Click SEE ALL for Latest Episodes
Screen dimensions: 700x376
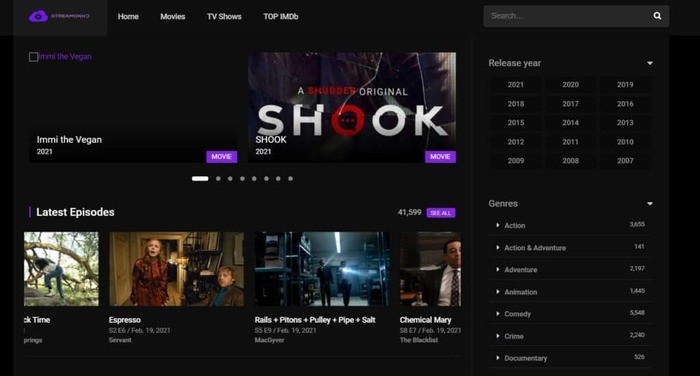click(441, 213)
